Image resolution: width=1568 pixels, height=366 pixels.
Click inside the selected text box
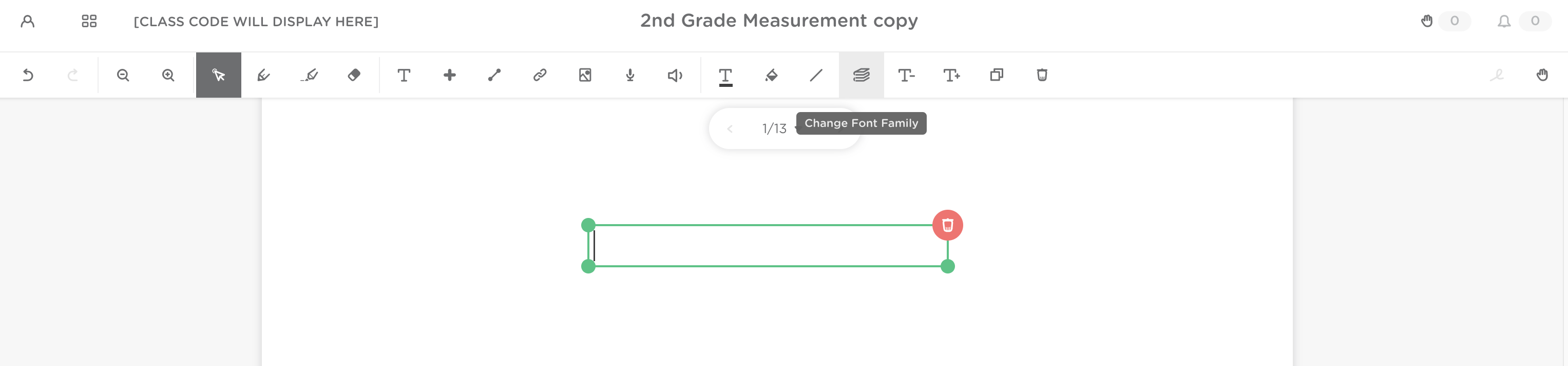(x=767, y=246)
